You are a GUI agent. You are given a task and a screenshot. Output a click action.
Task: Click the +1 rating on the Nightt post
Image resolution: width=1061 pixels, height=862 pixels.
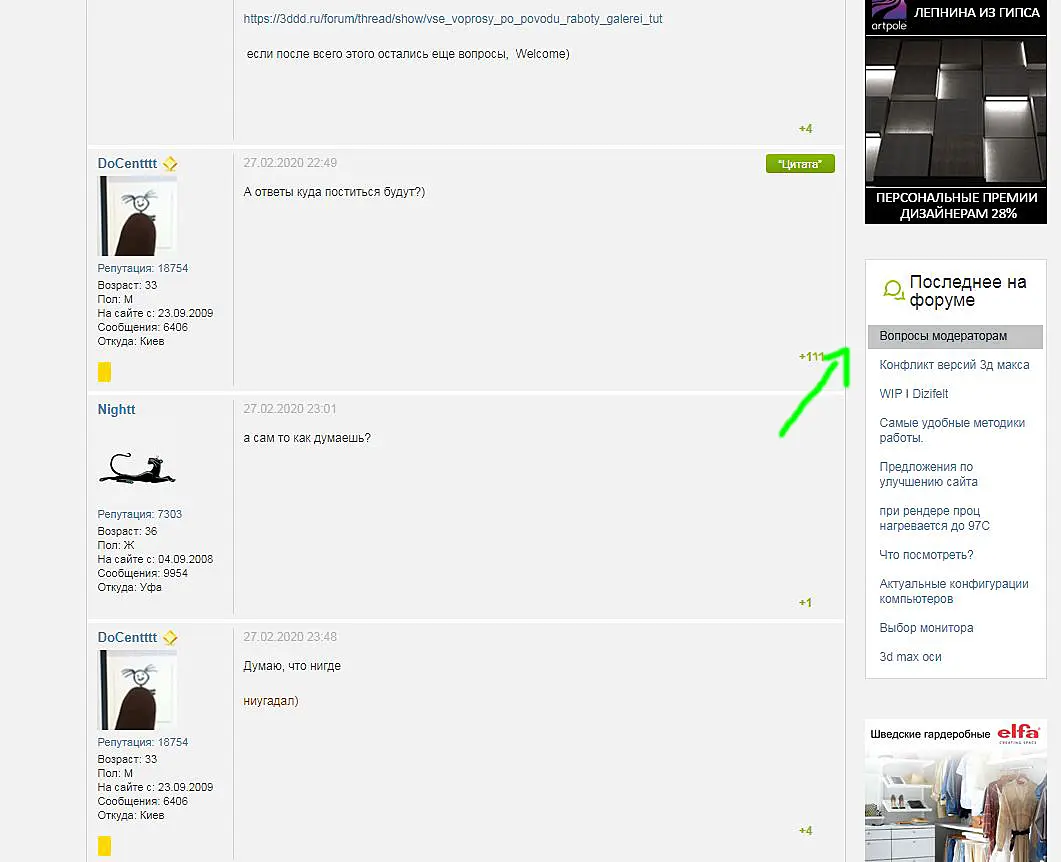pyautogui.click(x=805, y=602)
